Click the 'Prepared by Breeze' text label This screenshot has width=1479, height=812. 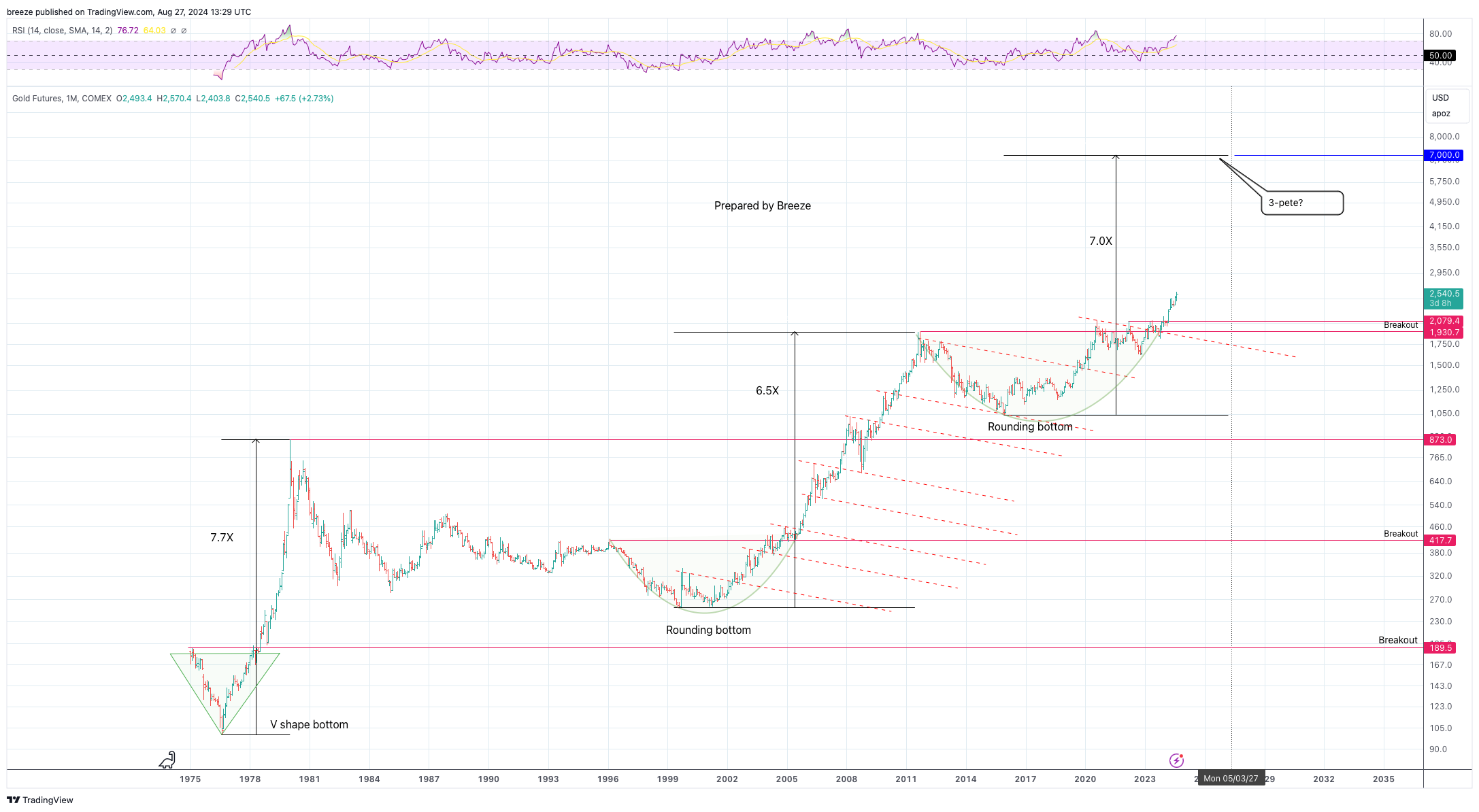(762, 205)
